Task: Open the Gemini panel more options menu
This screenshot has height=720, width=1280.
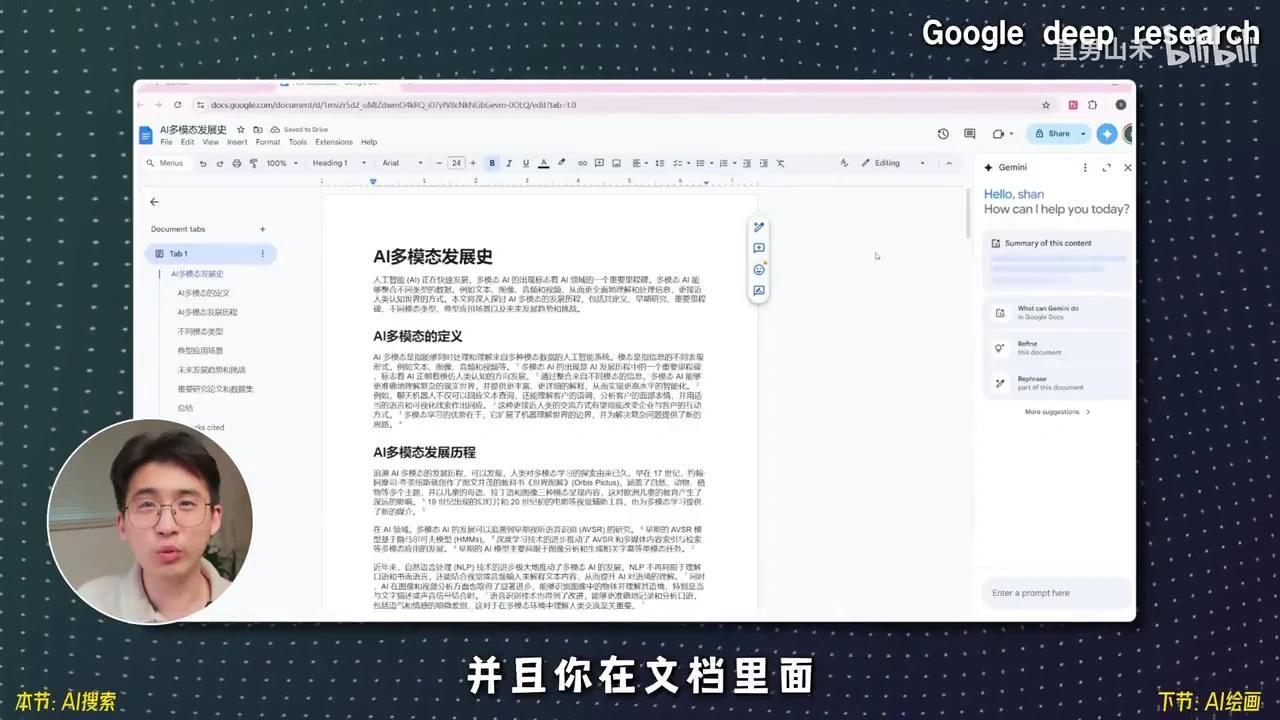Action: [x=1085, y=167]
